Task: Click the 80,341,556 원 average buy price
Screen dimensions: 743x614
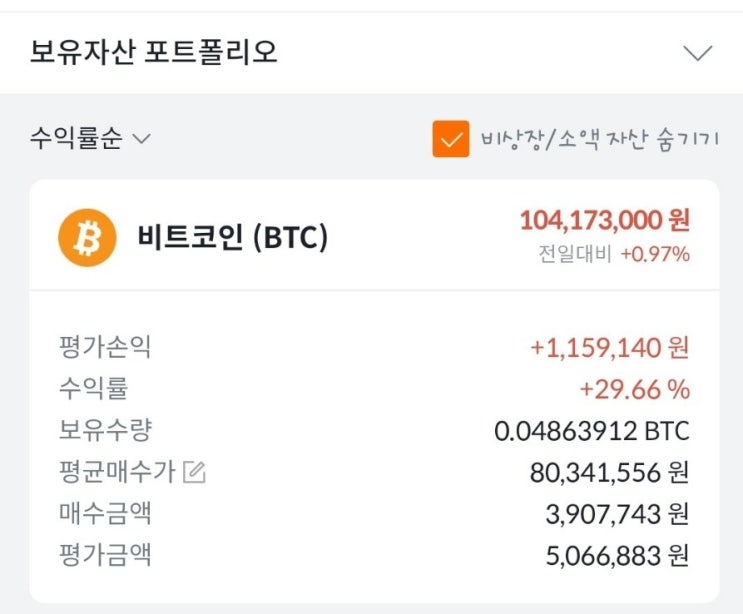Action: pyautogui.click(x=608, y=472)
